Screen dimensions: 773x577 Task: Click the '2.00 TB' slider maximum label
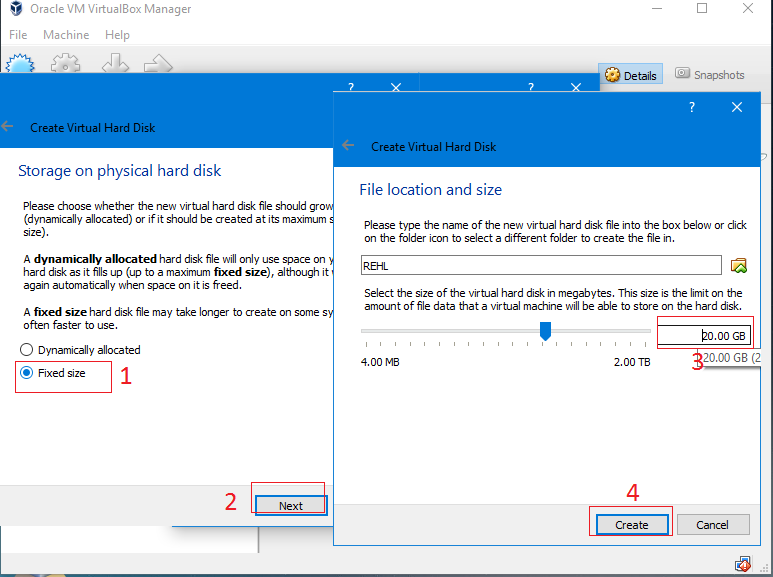[x=632, y=362]
